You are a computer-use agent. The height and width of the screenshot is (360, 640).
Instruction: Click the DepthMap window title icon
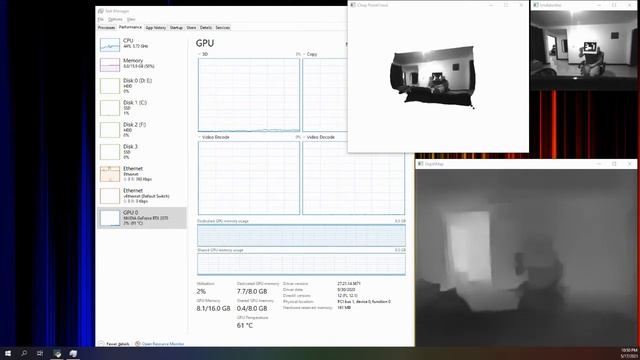(420, 164)
